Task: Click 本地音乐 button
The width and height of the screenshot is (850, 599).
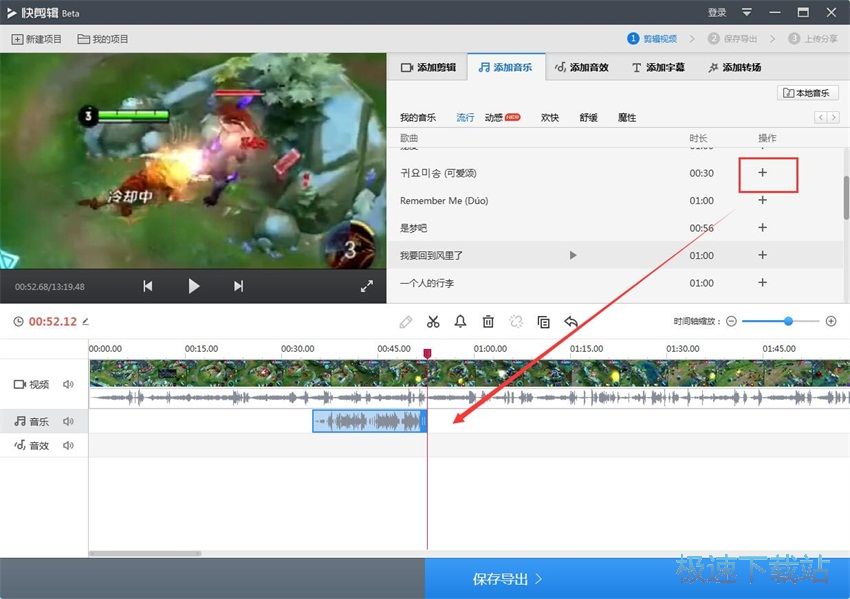Action: pyautogui.click(x=808, y=93)
